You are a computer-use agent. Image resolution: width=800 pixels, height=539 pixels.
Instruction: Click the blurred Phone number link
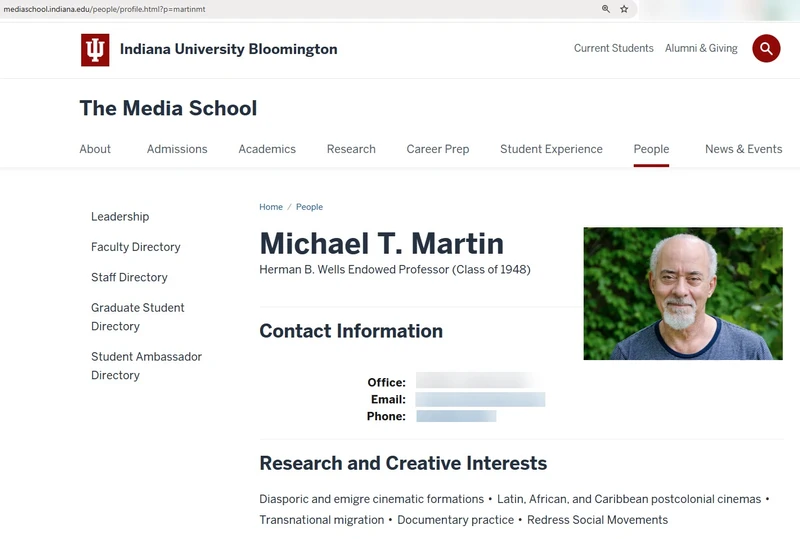point(456,416)
